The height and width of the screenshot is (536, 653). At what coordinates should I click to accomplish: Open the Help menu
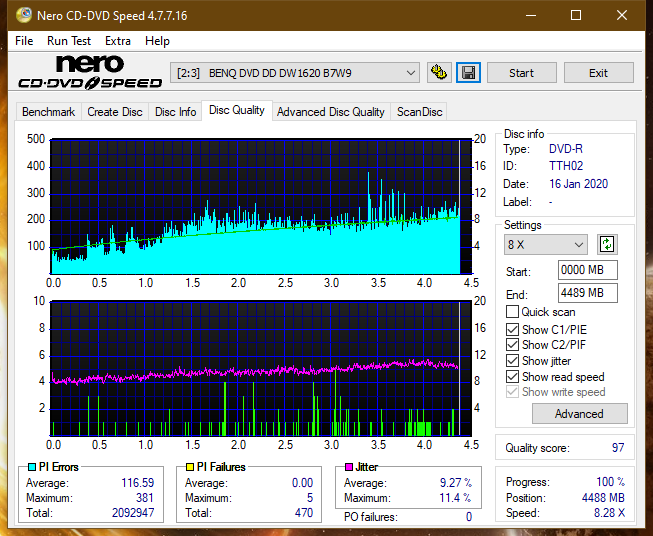point(157,41)
